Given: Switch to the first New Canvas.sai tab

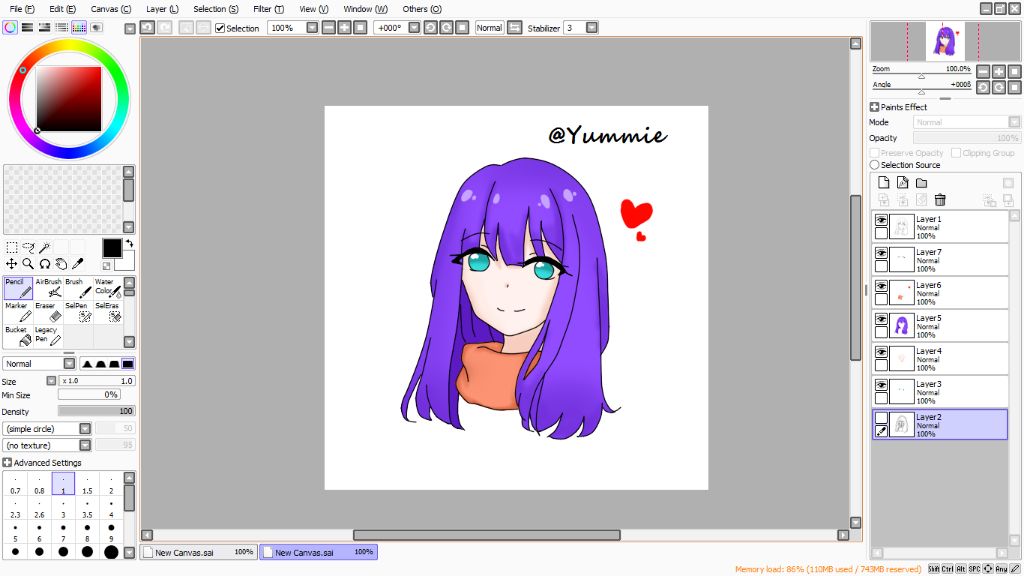Looking at the screenshot, I should click(x=199, y=552).
